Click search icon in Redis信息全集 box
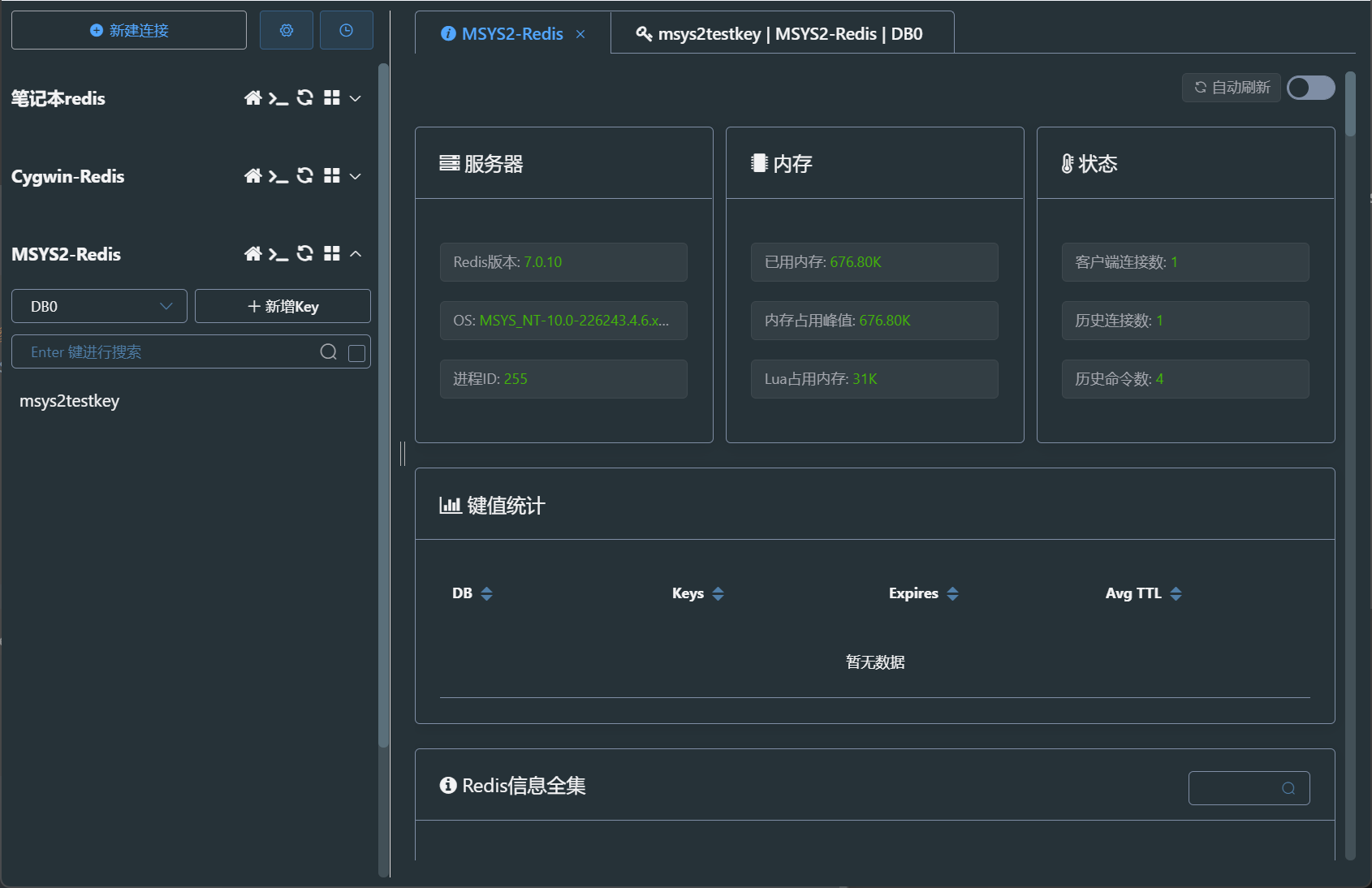 click(1288, 788)
